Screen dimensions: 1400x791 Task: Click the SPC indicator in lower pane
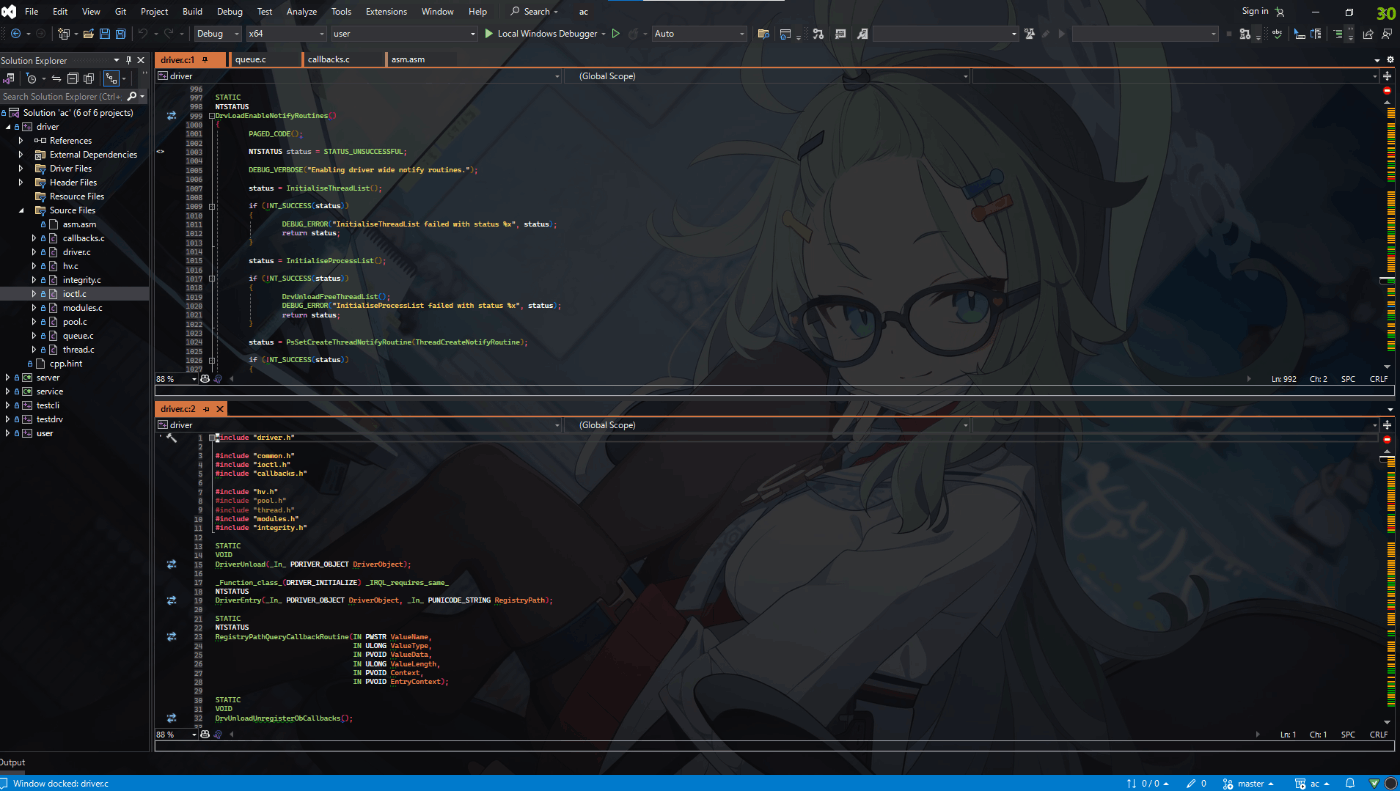pos(1348,735)
